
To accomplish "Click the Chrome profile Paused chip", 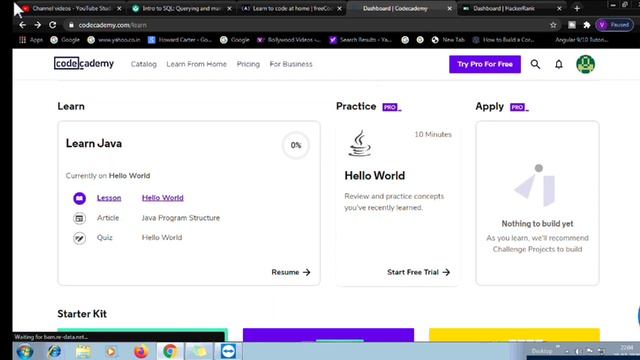I will [615, 25].
